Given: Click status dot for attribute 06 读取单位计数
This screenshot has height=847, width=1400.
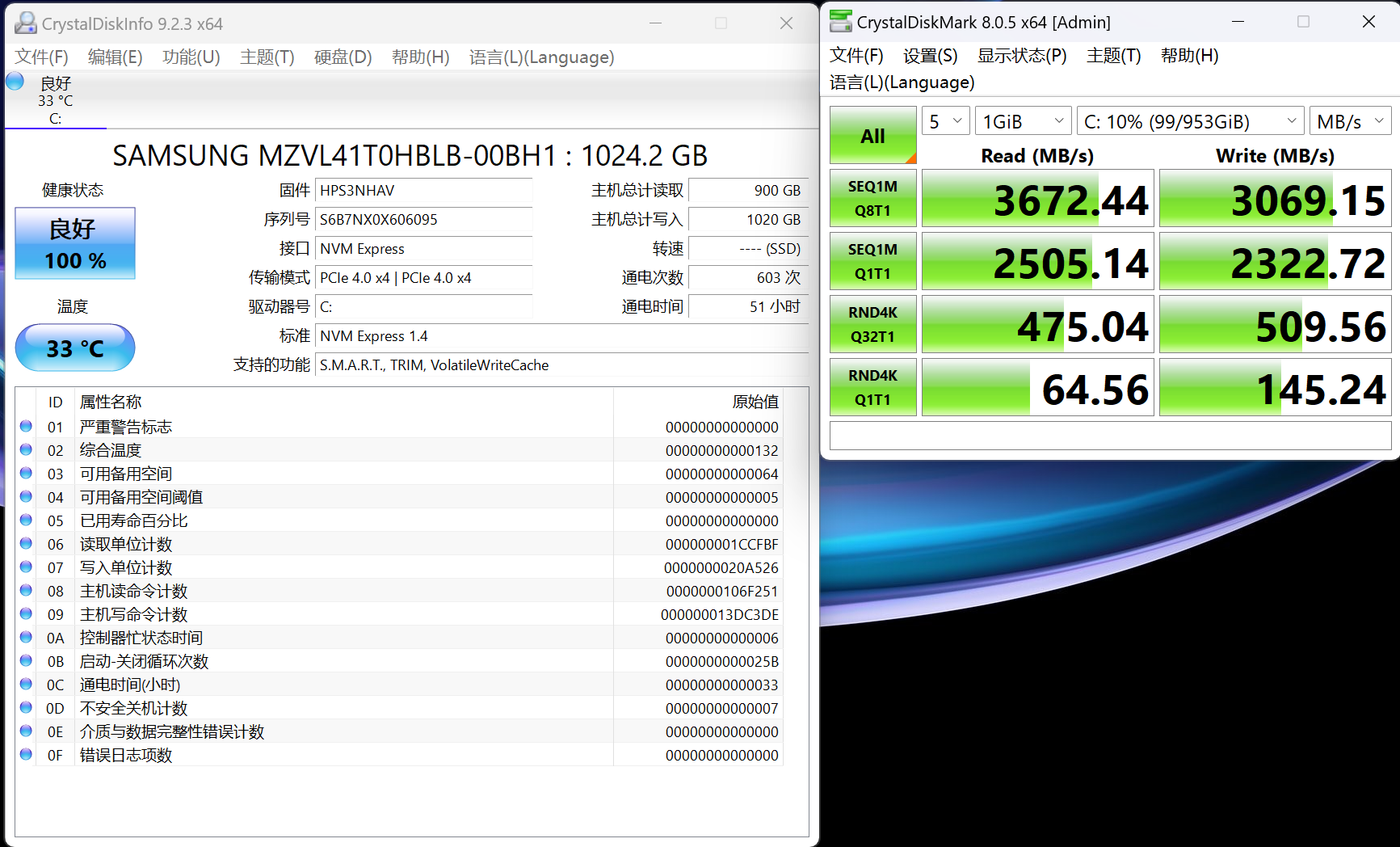Looking at the screenshot, I should pos(26,543).
